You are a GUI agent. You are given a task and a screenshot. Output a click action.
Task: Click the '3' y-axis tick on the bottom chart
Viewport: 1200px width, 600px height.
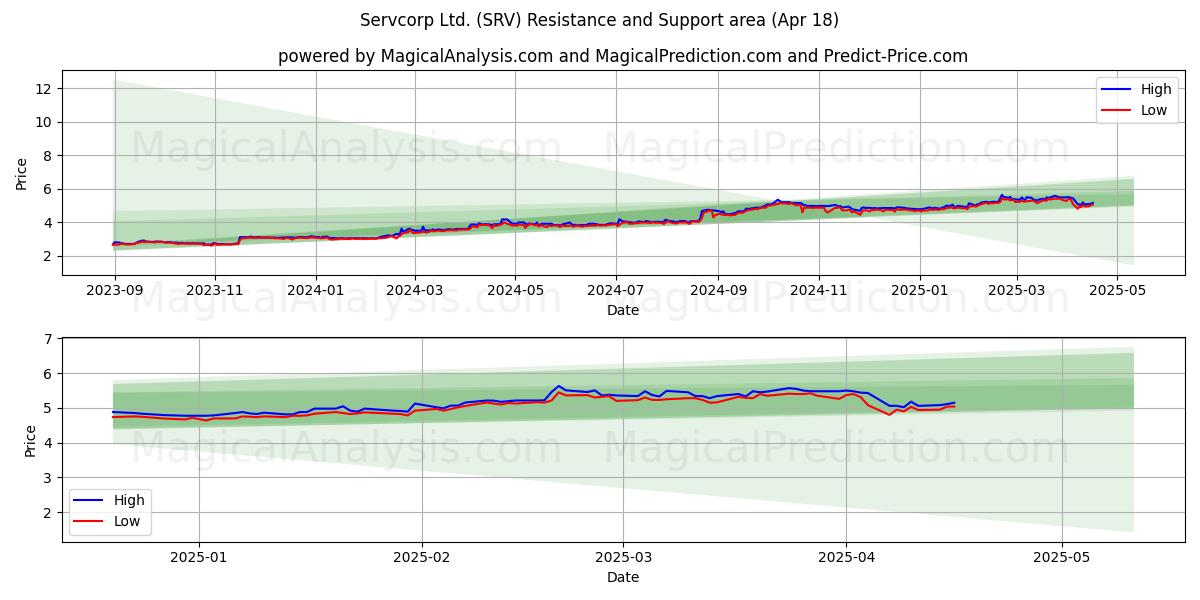click(49, 478)
